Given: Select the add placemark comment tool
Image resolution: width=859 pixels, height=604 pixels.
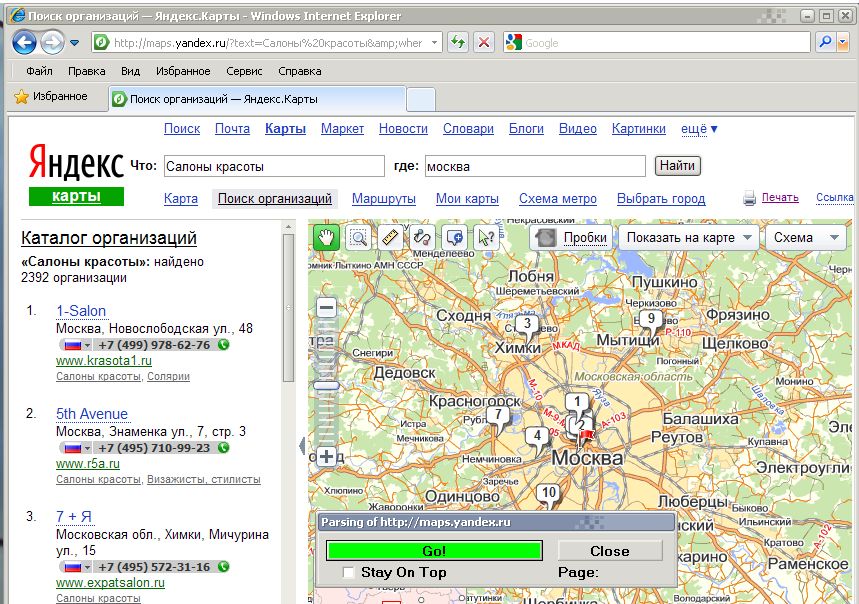Looking at the screenshot, I should 454,238.
